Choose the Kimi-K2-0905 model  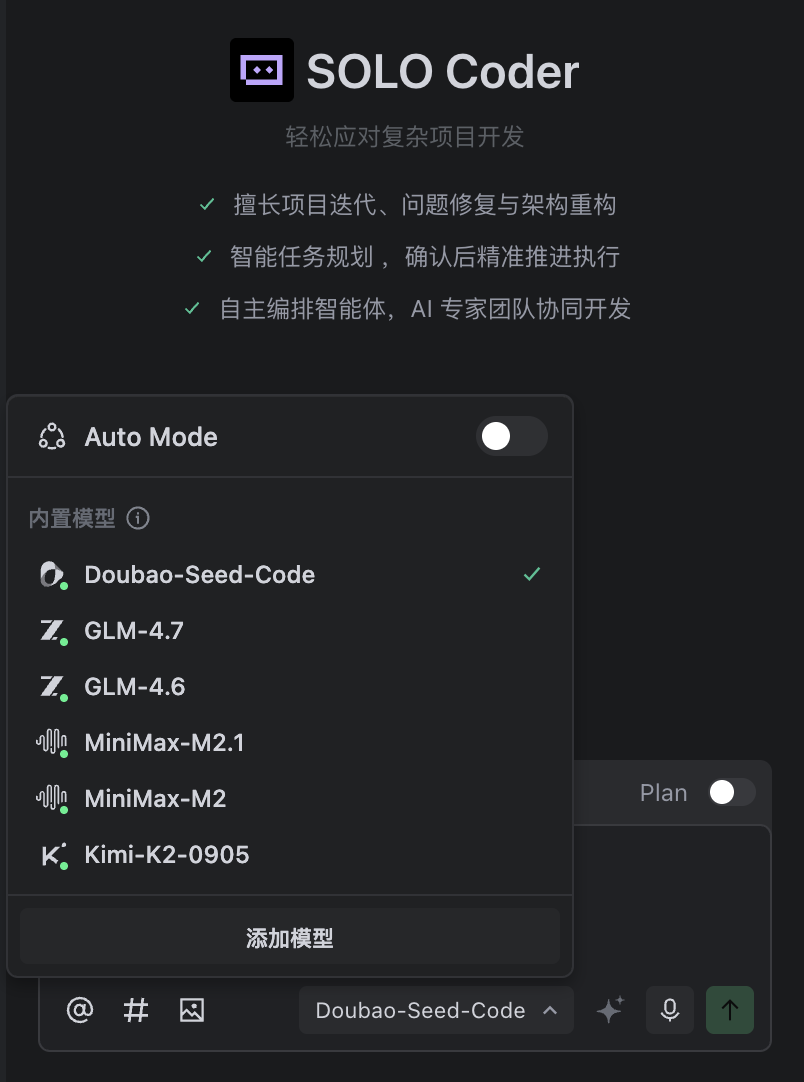point(167,855)
